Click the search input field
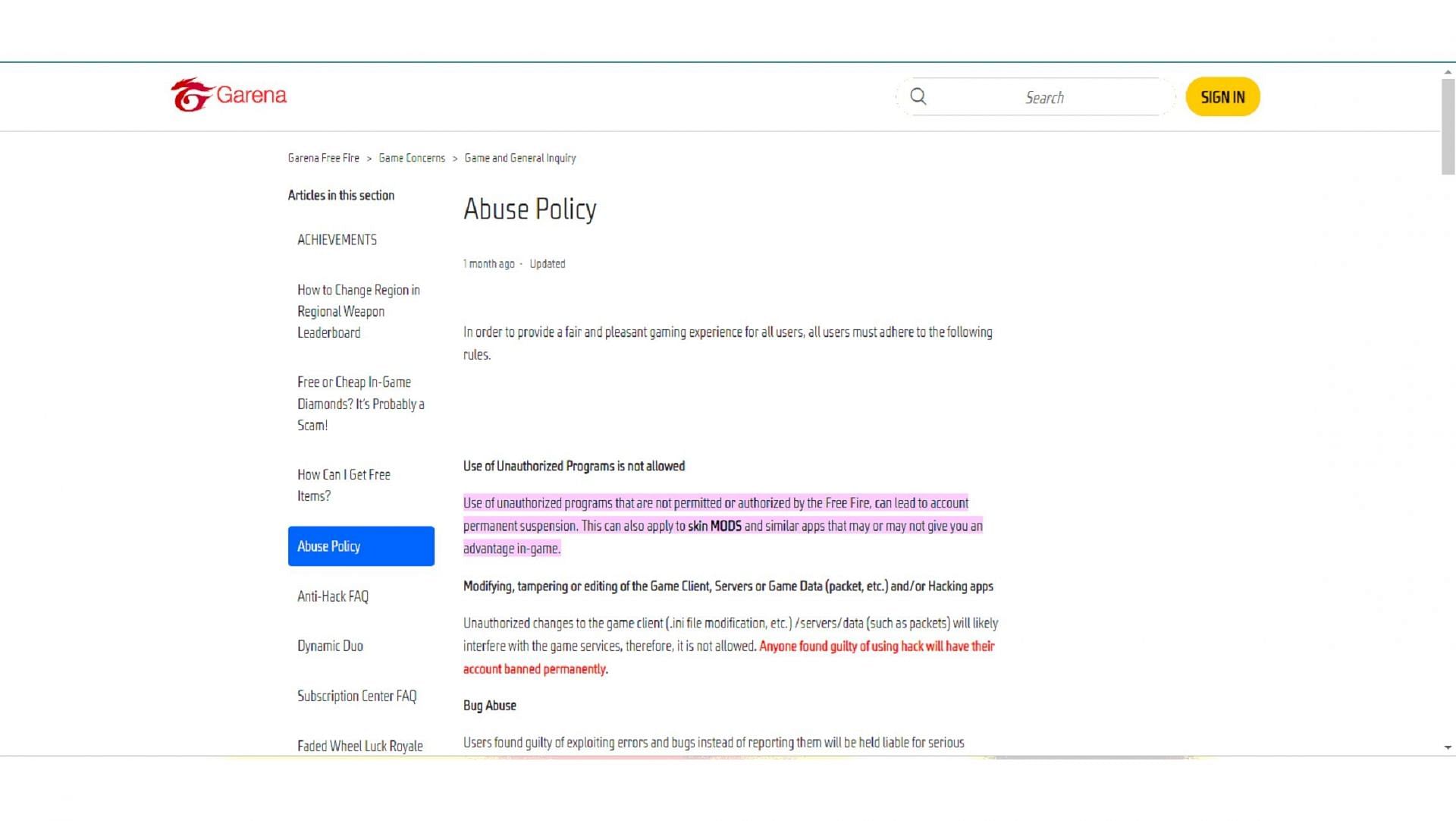1456x821 pixels. [1044, 97]
